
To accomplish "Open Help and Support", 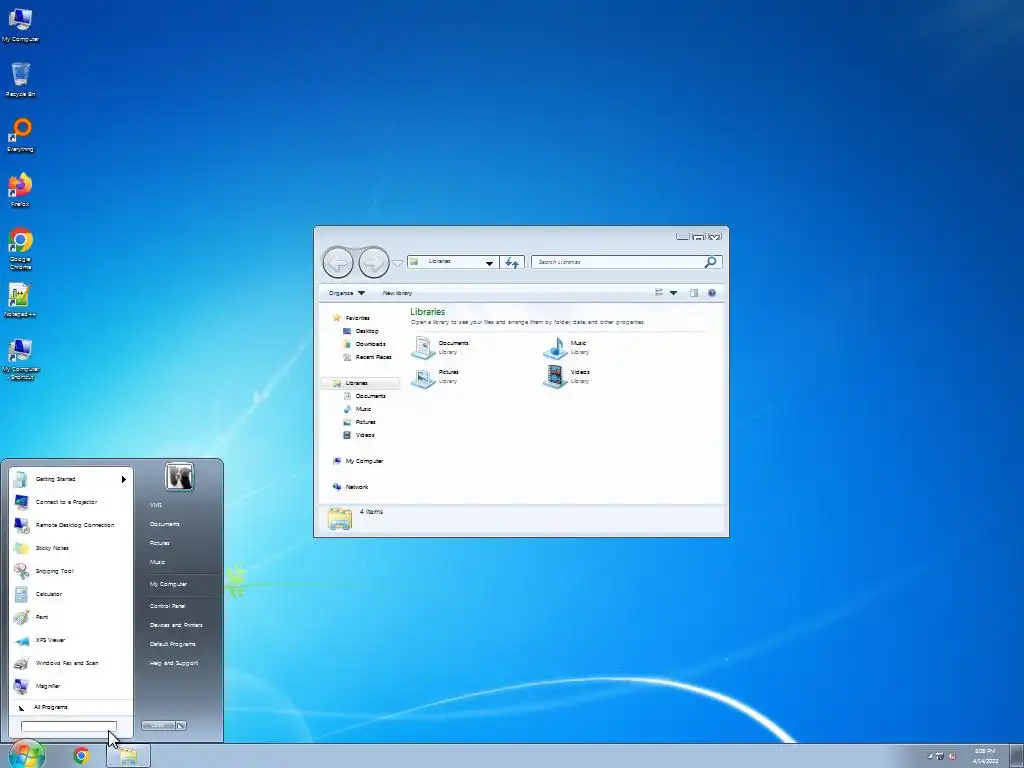I will (x=174, y=664).
